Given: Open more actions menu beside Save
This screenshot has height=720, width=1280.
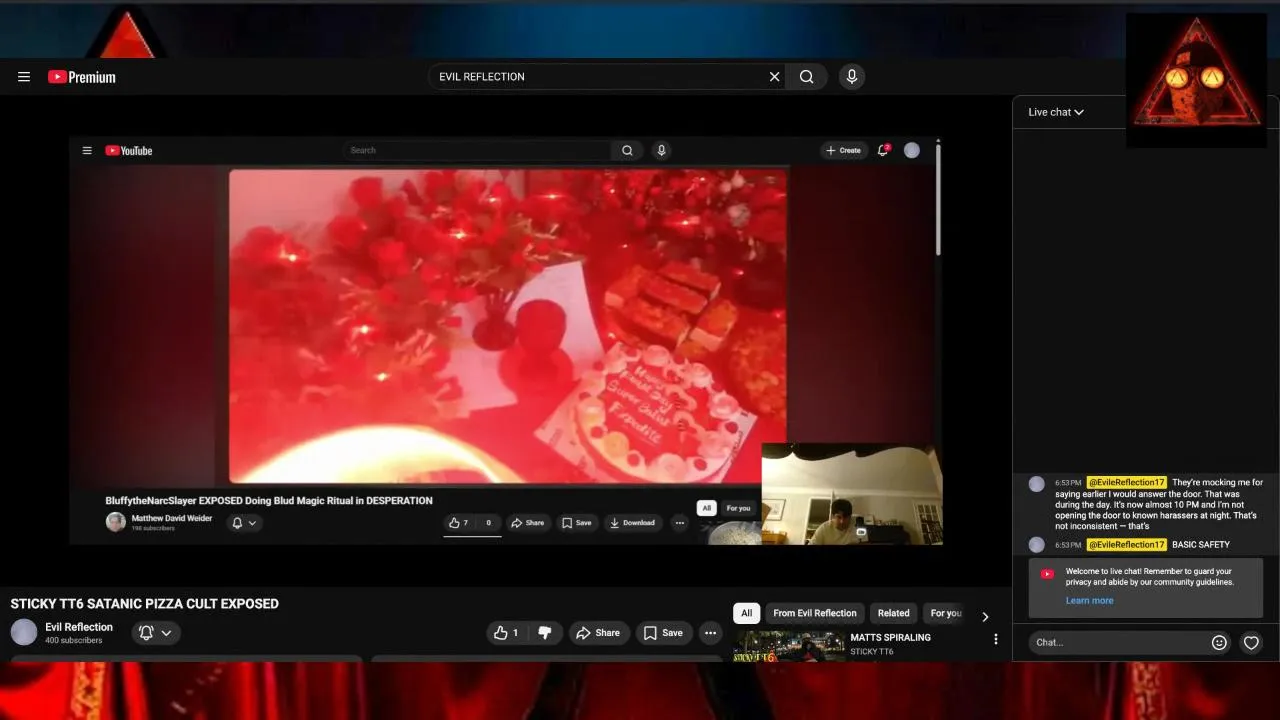Looking at the screenshot, I should click(x=710, y=633).
